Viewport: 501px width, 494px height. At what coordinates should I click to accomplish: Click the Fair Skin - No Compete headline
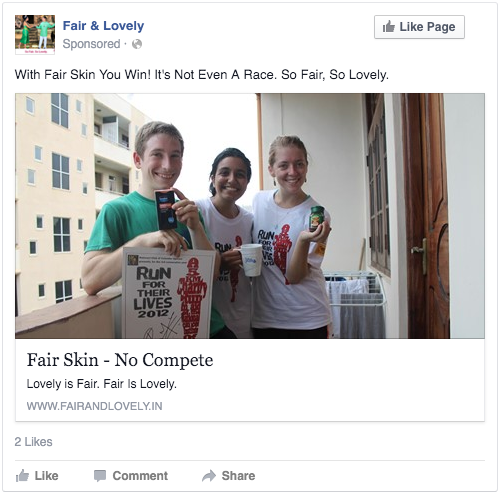(120, 360)
